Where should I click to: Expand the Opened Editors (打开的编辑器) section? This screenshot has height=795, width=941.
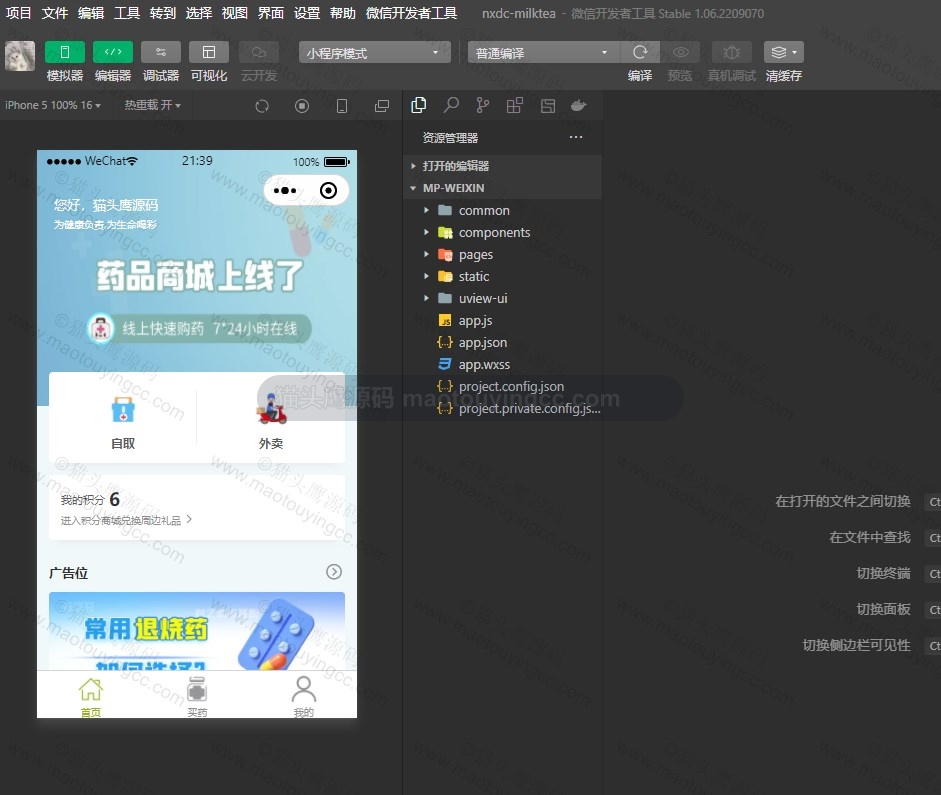tap(503, 166)
